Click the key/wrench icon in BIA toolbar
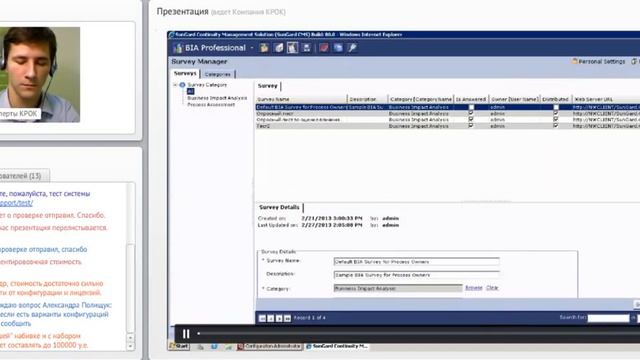Image resolution: width=640 pixels, height=360 pixels. coord(352,48)
